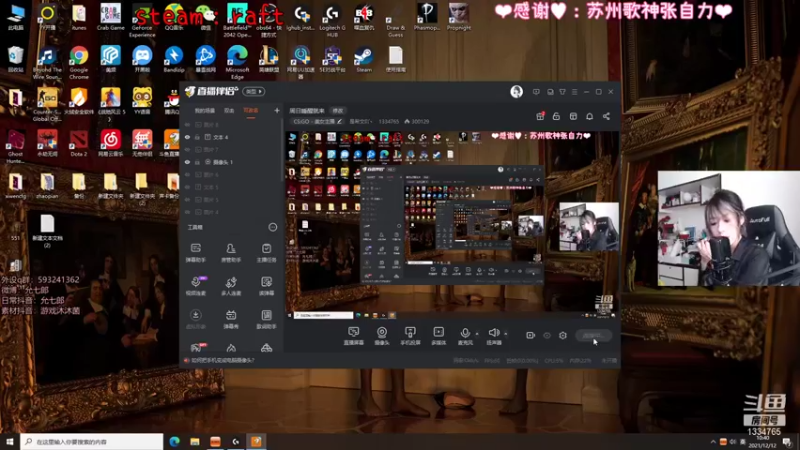800x450 pixels.
Task: Select the 文本 4 layer row
Action: click(x=232, y=137)
